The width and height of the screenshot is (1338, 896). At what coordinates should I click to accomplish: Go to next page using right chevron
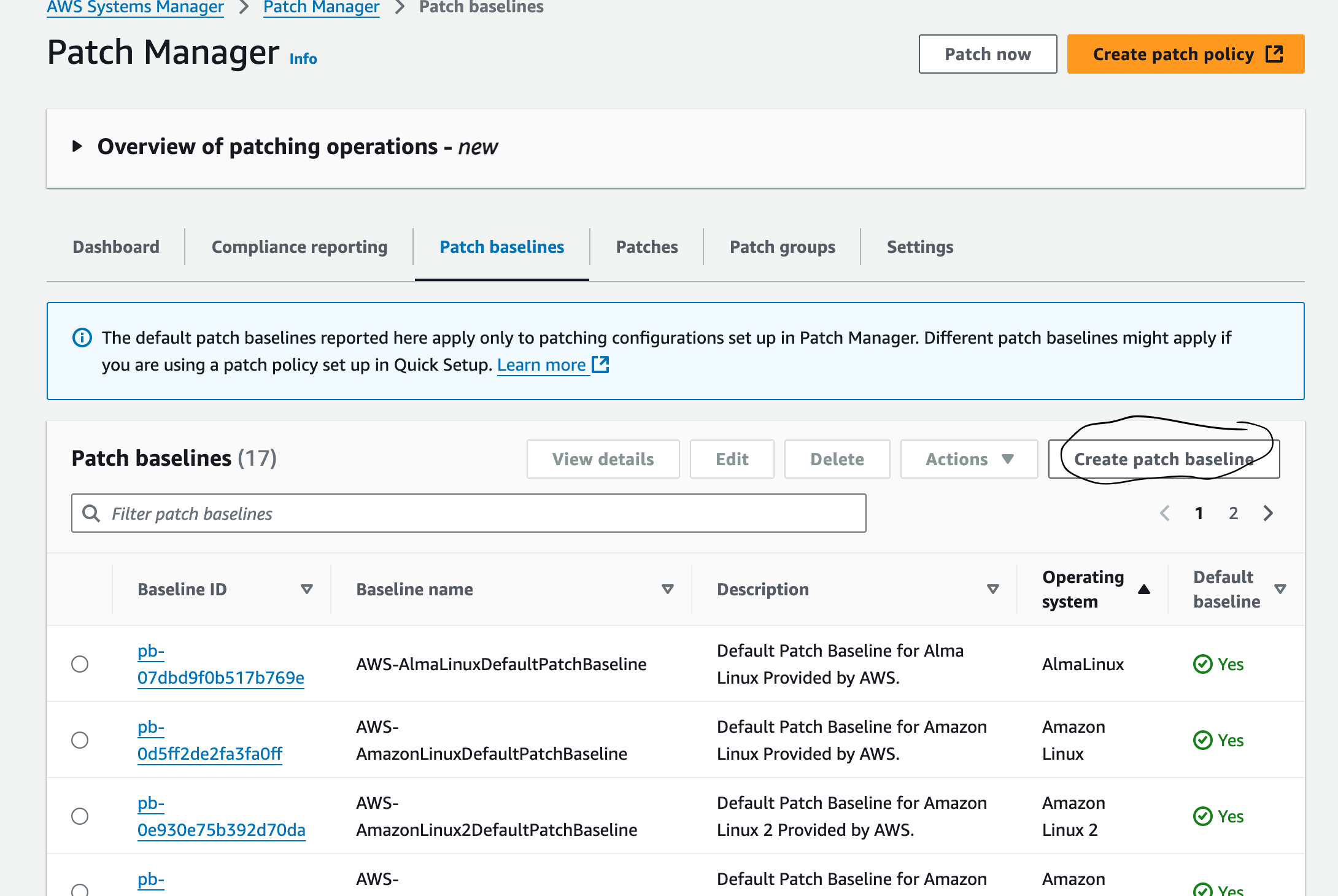click(1267, 513)
